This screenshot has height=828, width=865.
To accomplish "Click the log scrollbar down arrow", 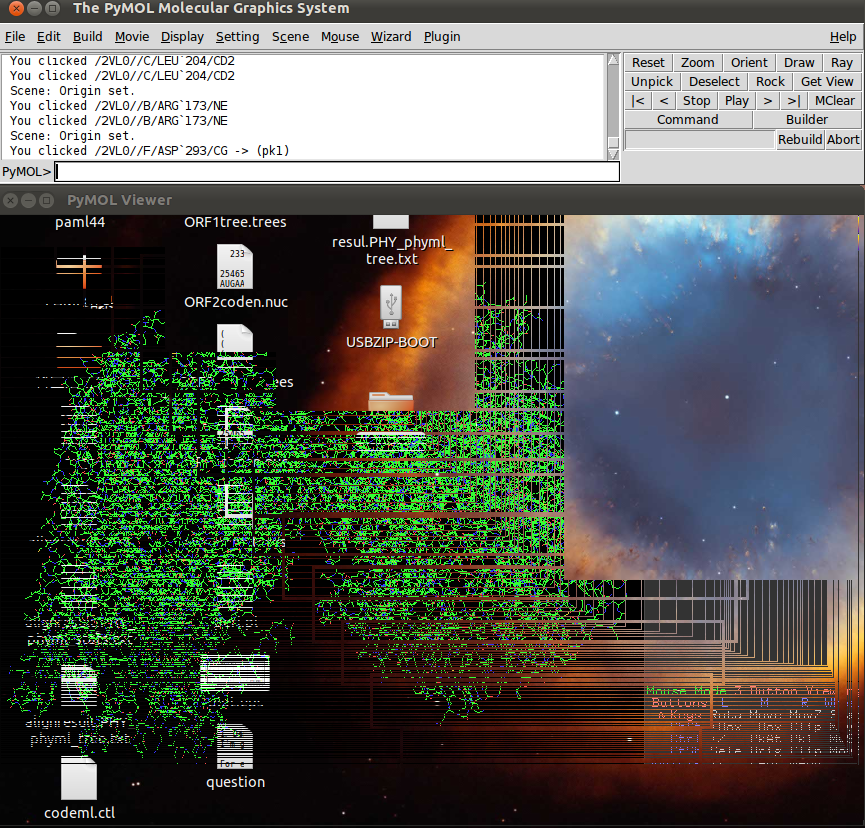I will pos(613,154).
